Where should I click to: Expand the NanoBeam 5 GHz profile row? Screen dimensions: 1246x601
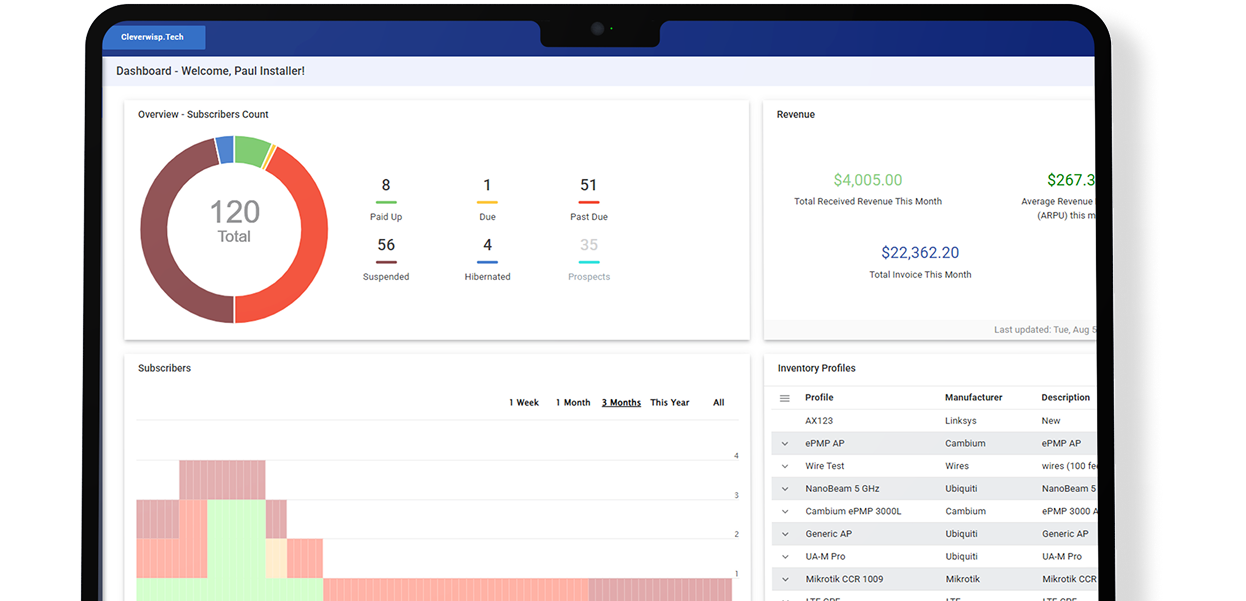(785, 489)
